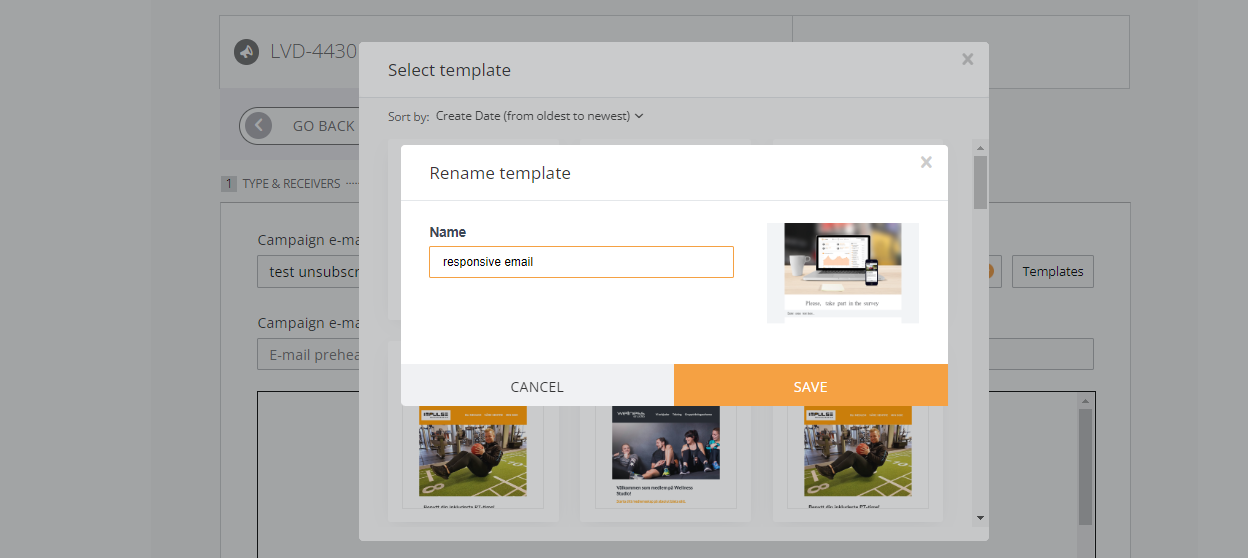
Task: Click the template list scrollbar down arrow
Action: tap(980, 517)
